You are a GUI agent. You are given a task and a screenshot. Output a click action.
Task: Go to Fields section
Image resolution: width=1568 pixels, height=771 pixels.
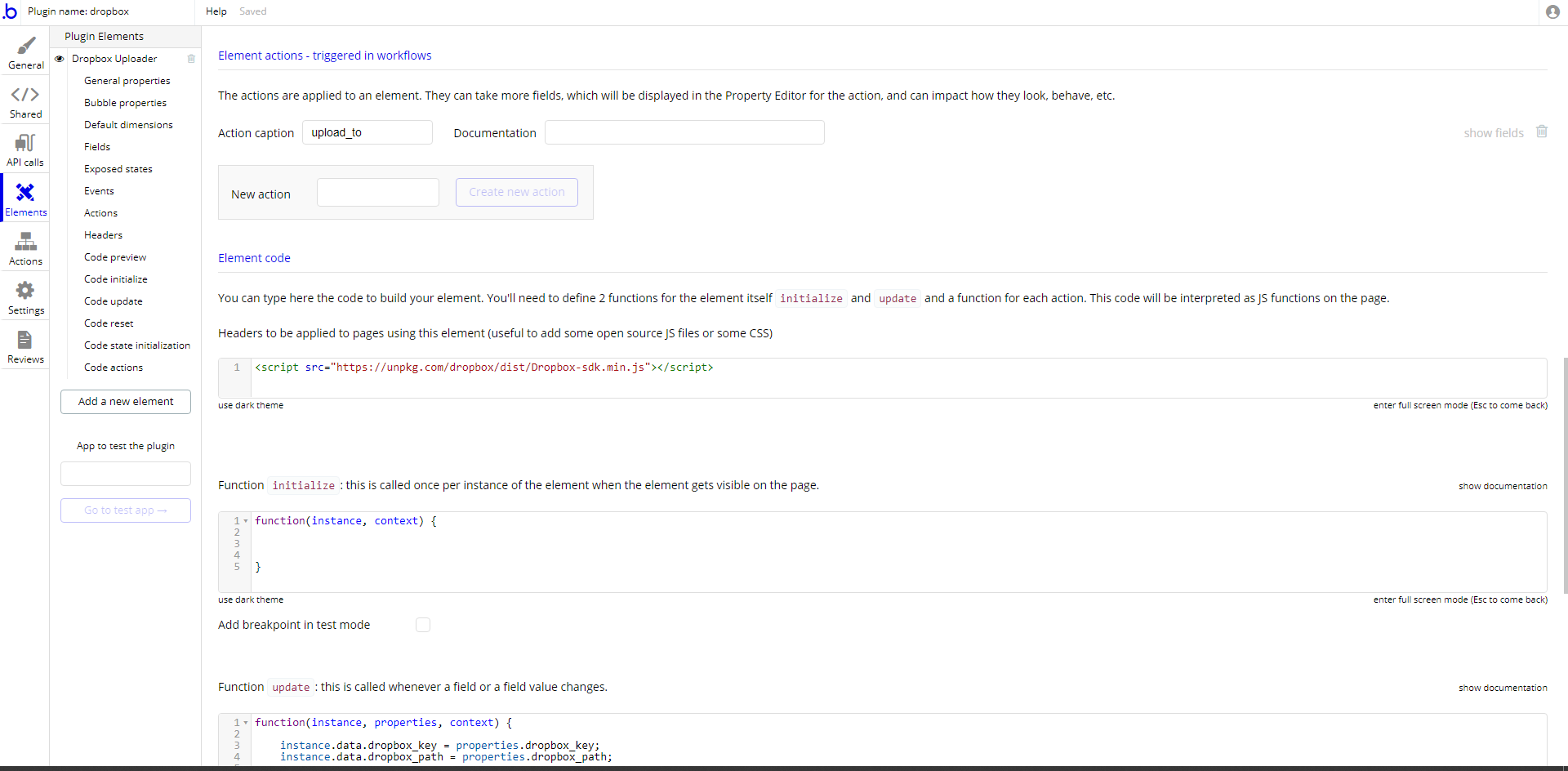97,147
